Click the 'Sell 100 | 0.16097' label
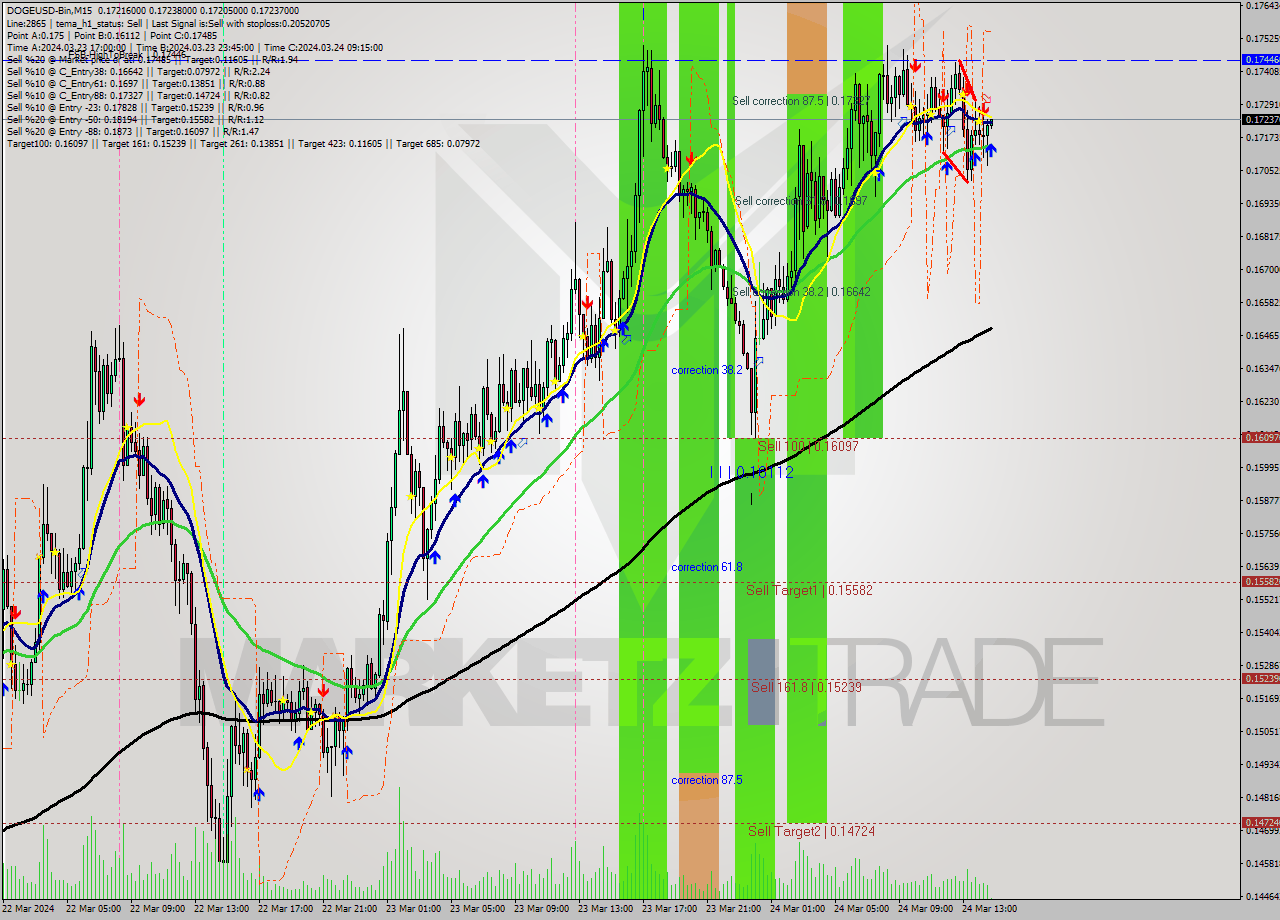 pyautogui.click(x=808, y=446)
